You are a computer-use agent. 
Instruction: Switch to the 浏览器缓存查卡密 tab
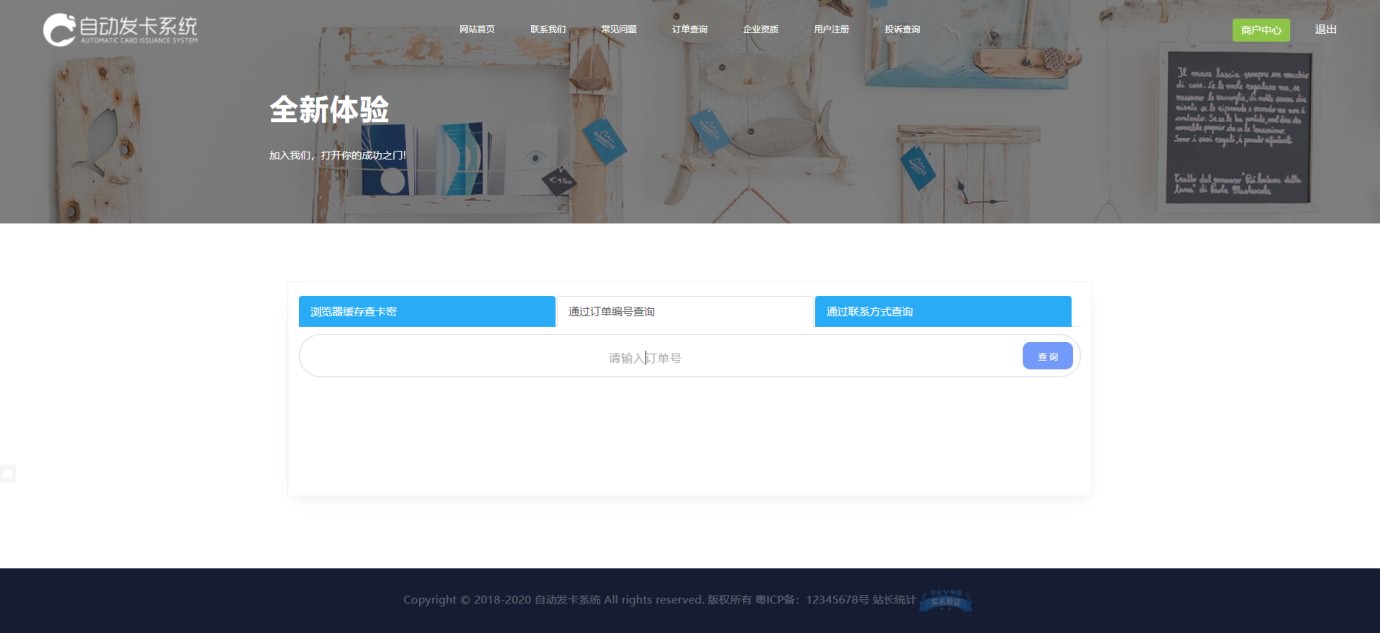click(427, 312)
